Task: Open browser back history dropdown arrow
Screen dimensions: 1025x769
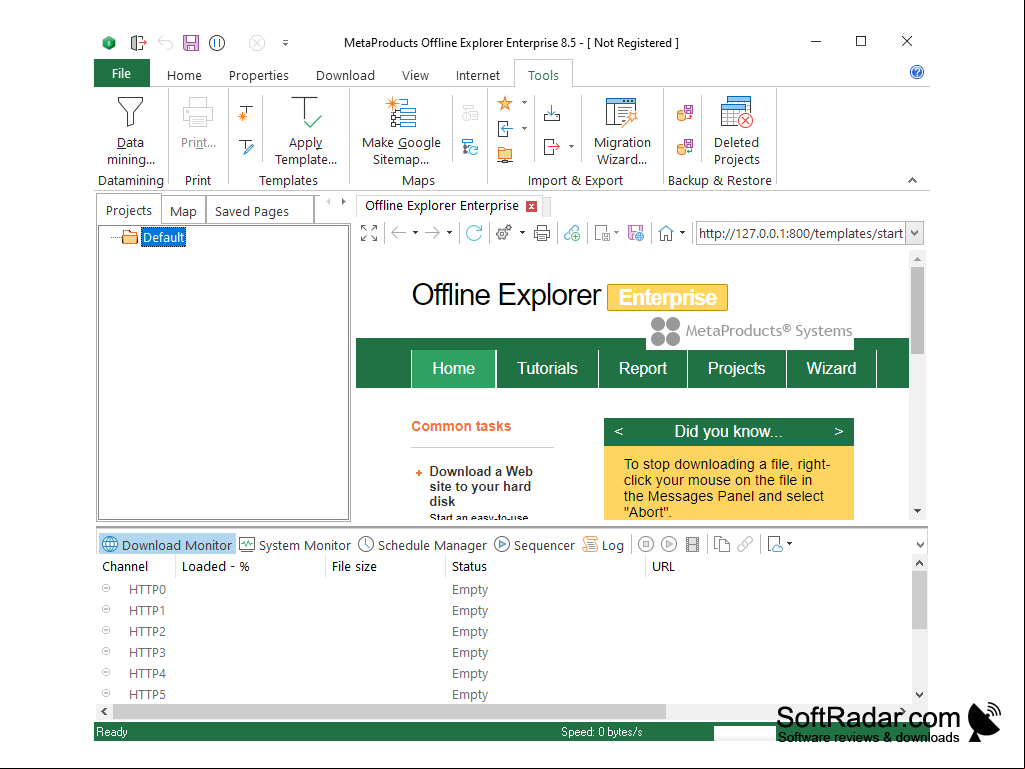Action: click(415, 233)
